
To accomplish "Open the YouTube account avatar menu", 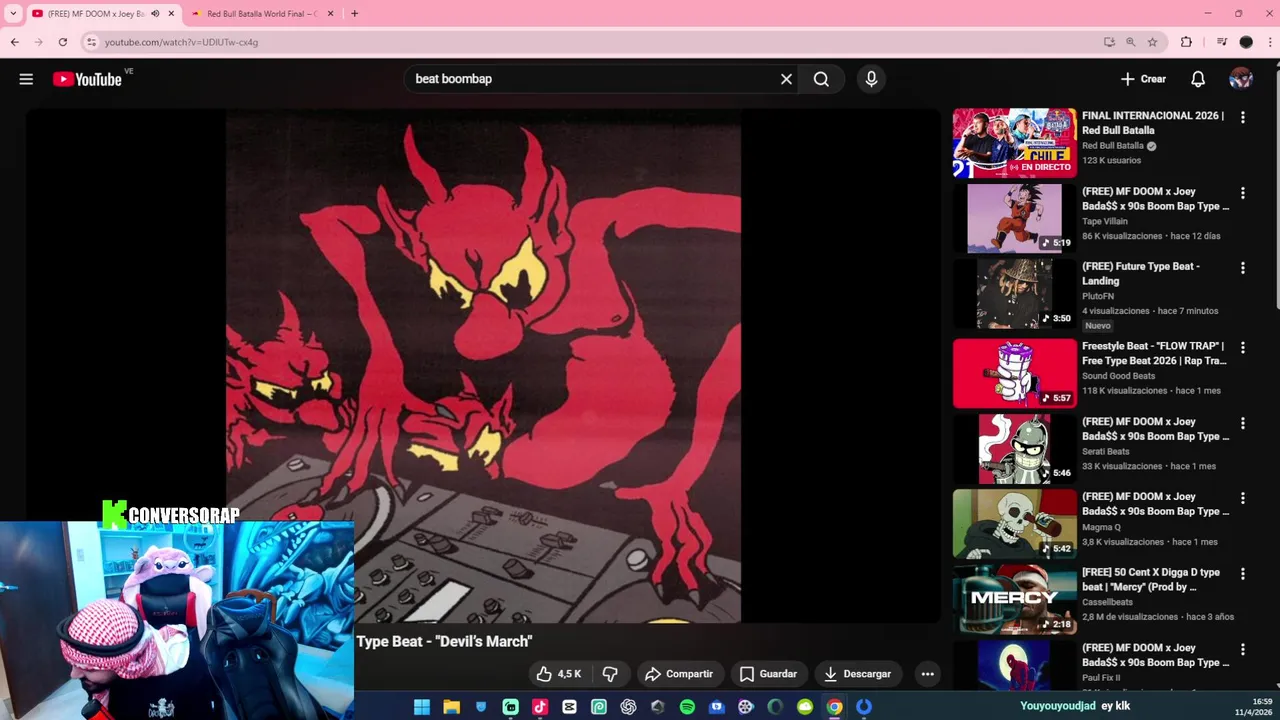I will click(1241, 79).
